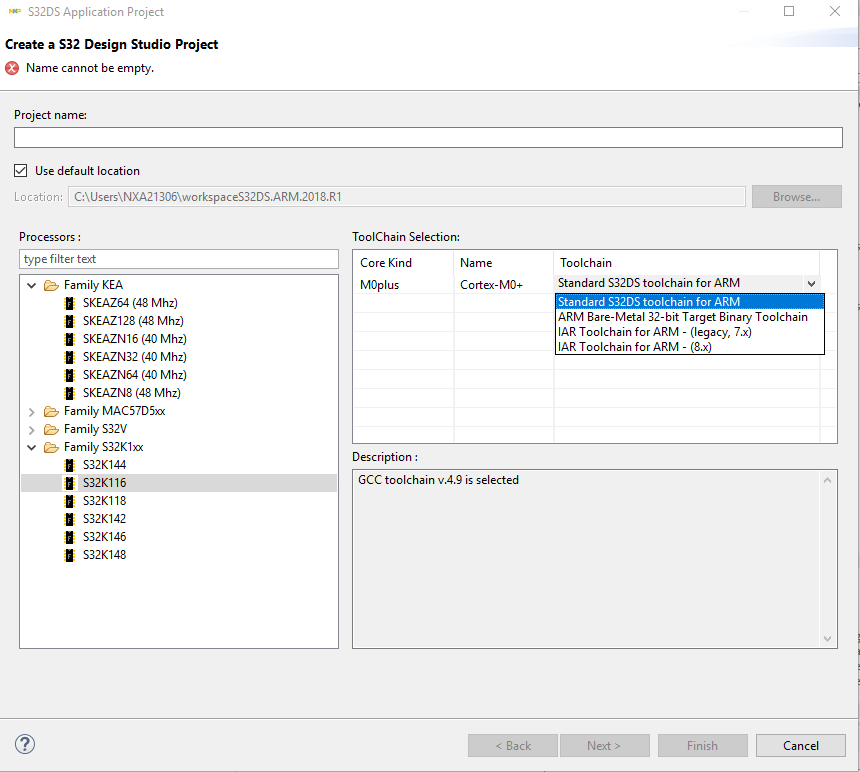The width and height of the screenshot is (860, 772).
Task: Expand the Family MAC57D5xx folder
Action: pyautogui.click(x=32, y=411)
